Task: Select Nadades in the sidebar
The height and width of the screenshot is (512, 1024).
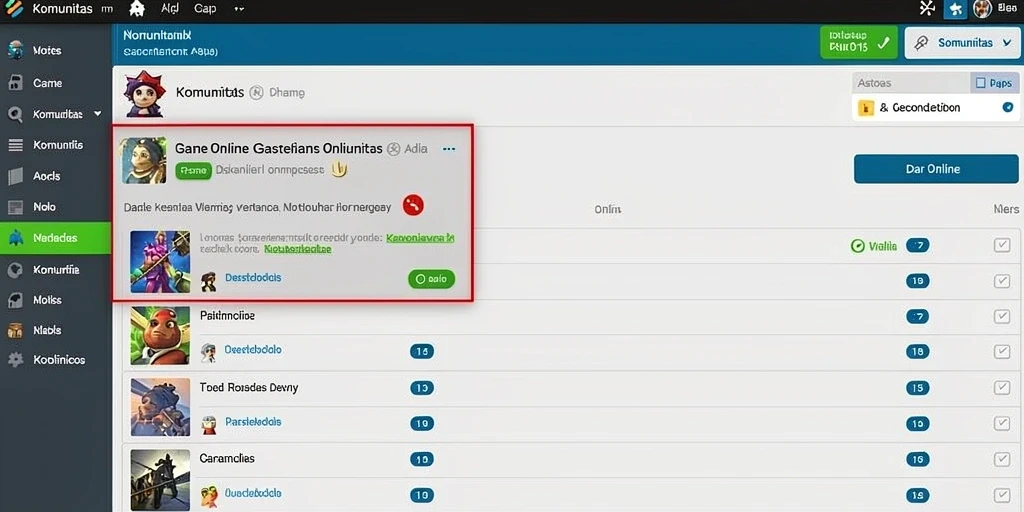Action: (56, 238)
